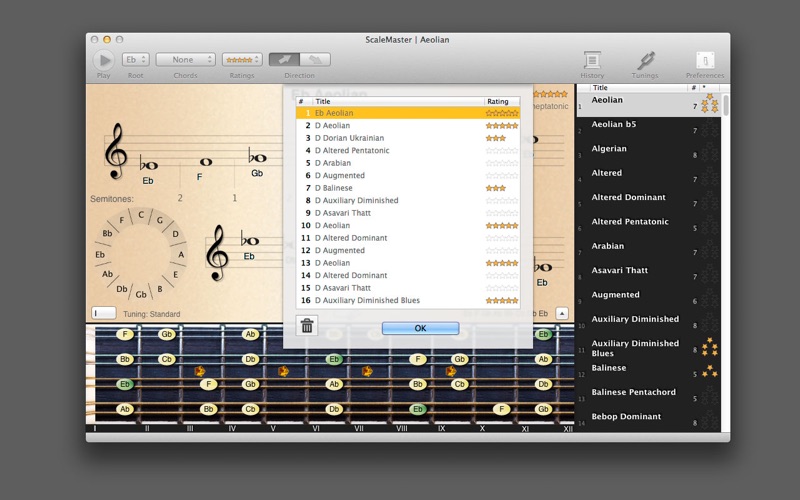This screenshot has height=500, width=800.
Task: Click F marker at fret I top string
Action: [125, 335]
